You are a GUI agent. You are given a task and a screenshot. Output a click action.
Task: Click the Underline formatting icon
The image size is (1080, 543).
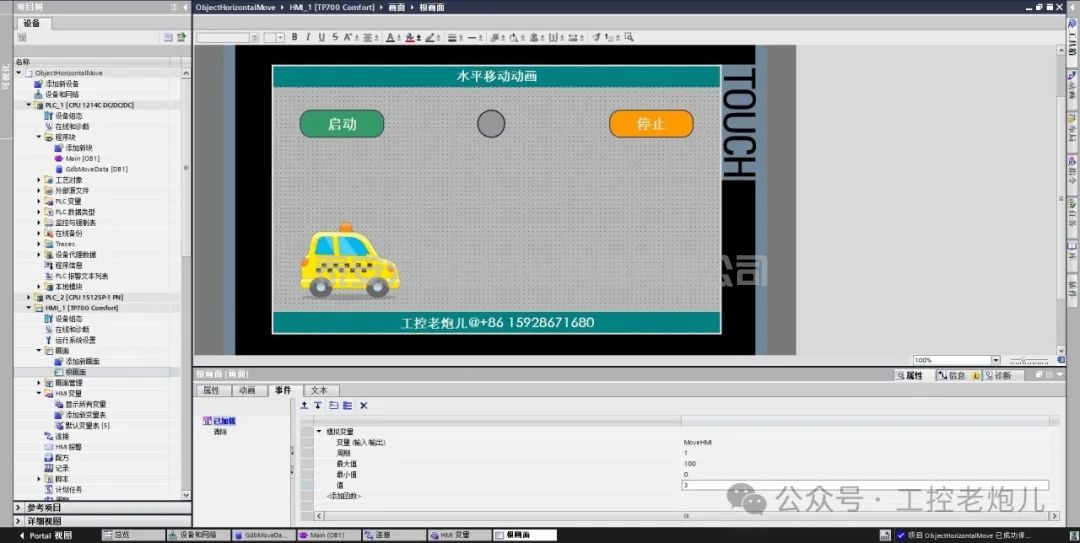(321, 38)
